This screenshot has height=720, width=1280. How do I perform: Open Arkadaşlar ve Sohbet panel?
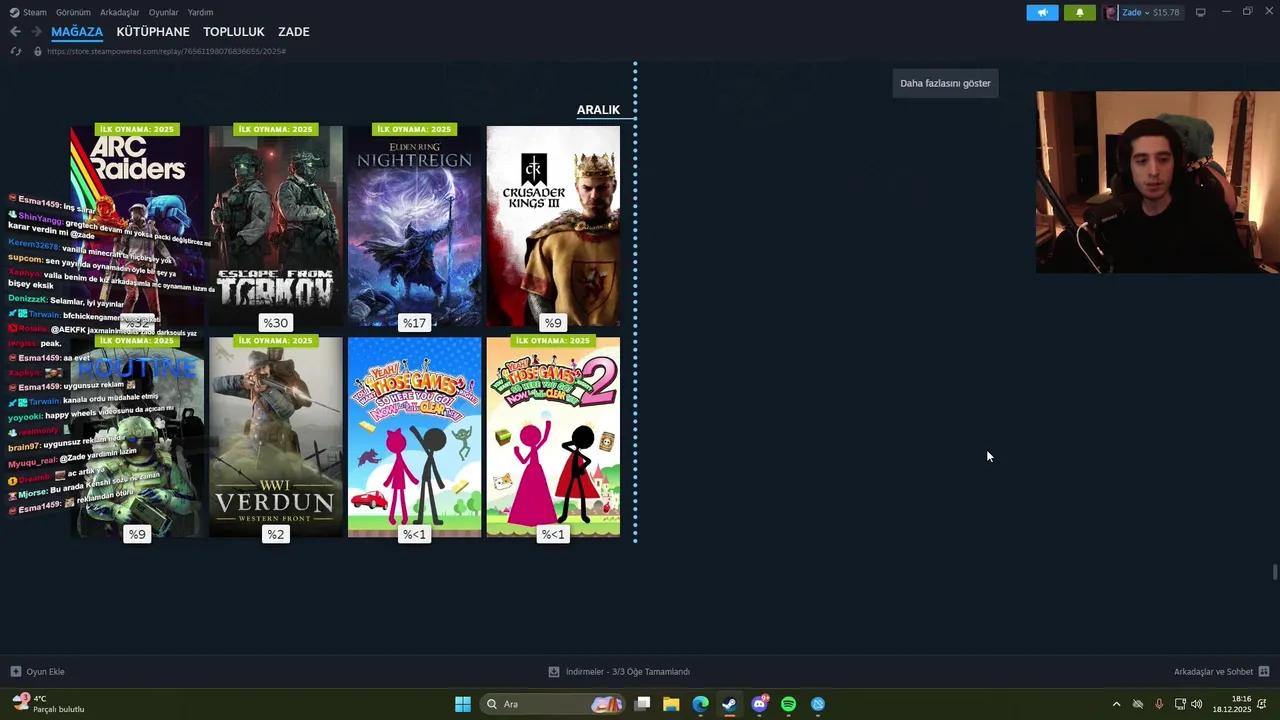(1221, 672)
